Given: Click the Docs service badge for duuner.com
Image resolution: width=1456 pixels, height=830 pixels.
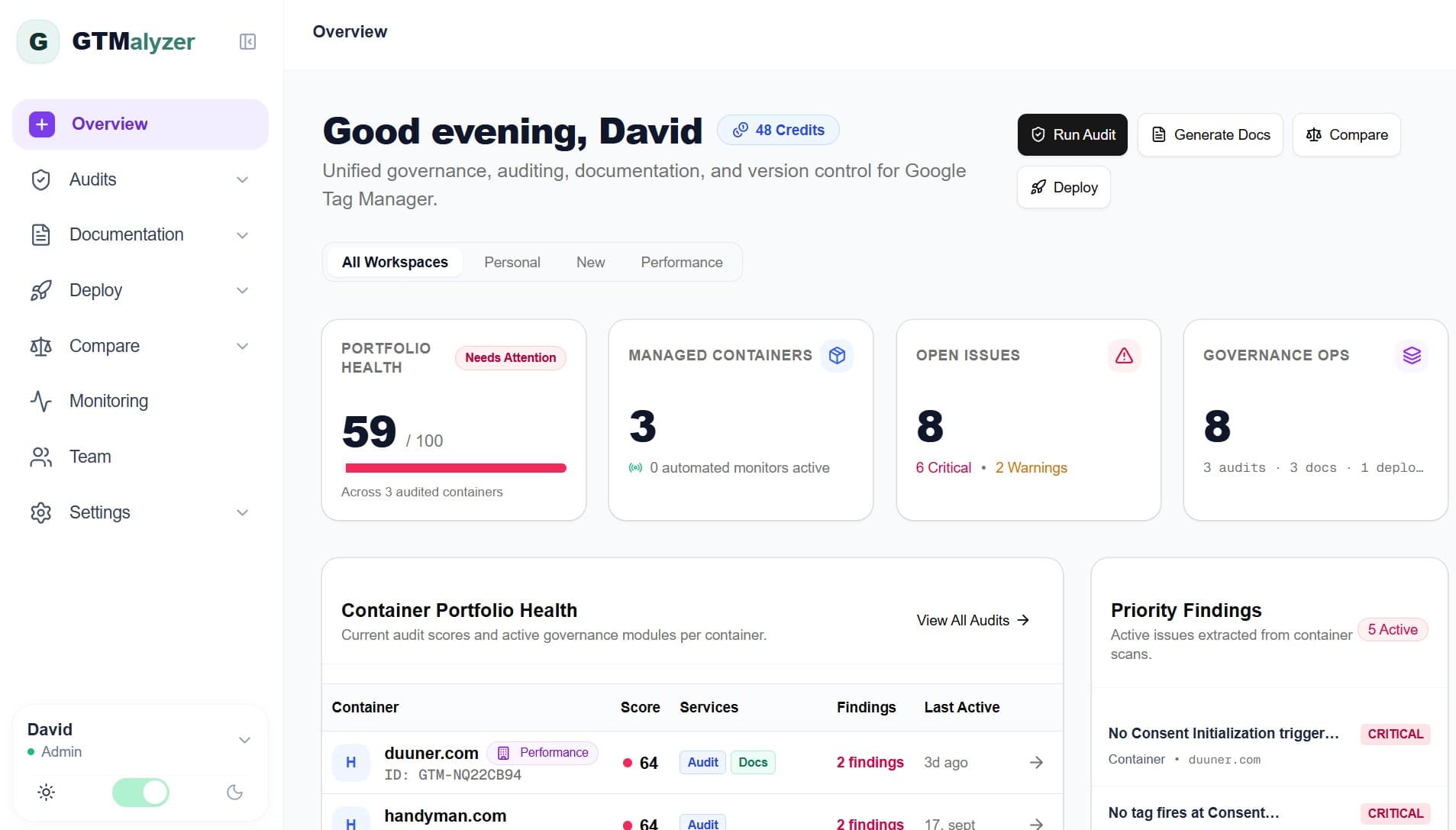Looking at the screenshot, I should [x=753, y=762].
